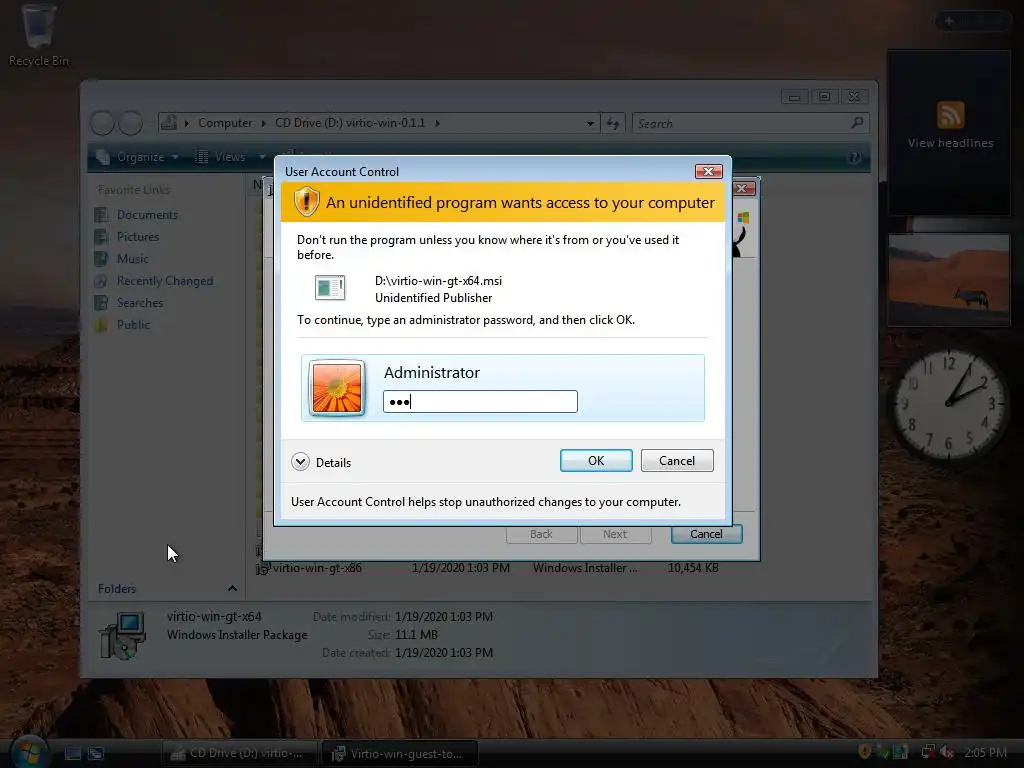Select the Administrator account picture

coord(337,388)
